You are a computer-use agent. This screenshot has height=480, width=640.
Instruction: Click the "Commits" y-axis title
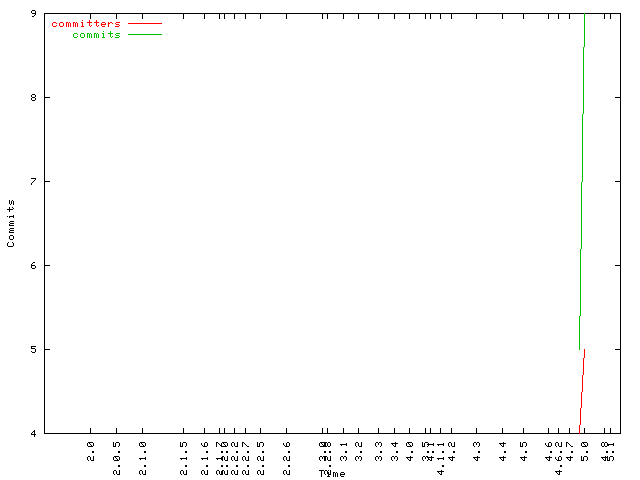(x=11, y=223)
